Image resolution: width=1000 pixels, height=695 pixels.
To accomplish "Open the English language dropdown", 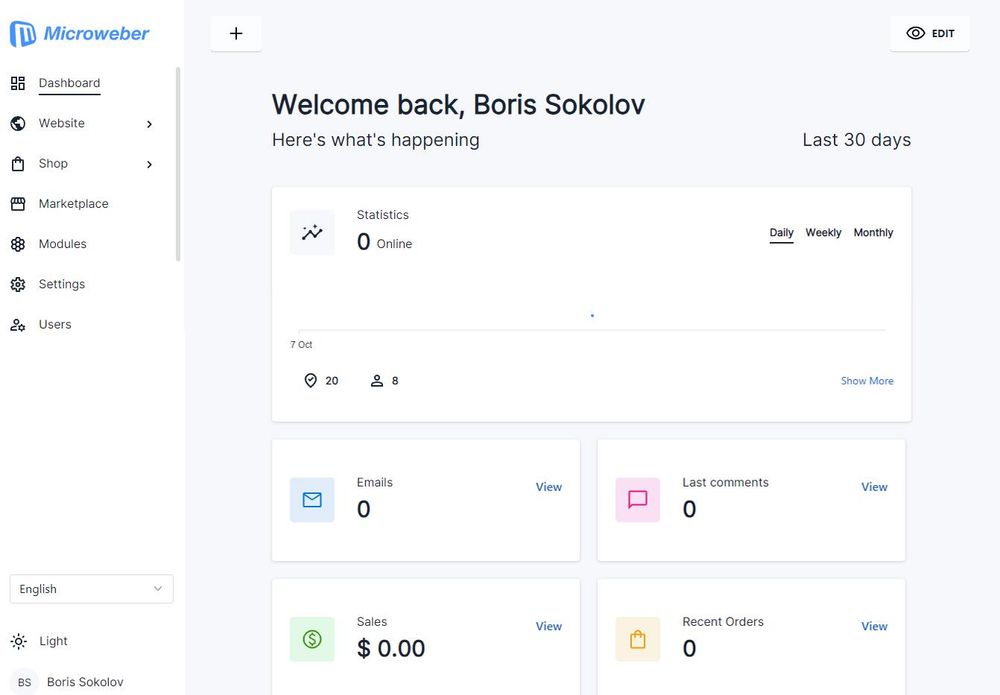I will [x=91, y=589].
